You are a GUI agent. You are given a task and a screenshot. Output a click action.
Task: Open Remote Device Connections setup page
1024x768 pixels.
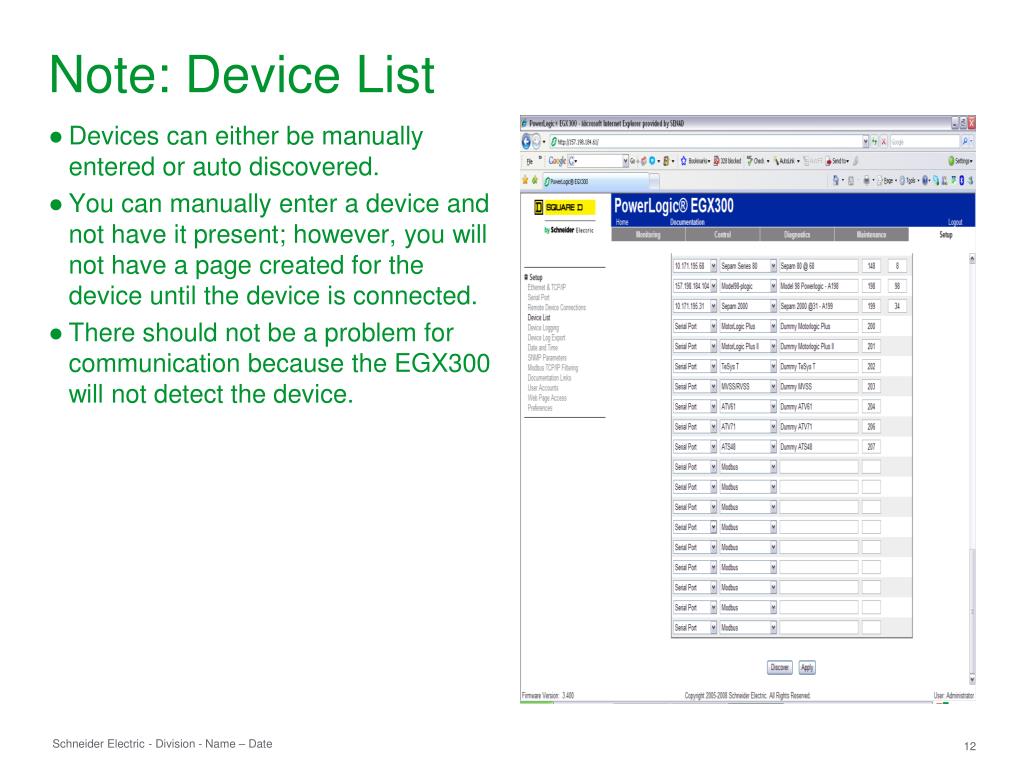tap(556, 308)
